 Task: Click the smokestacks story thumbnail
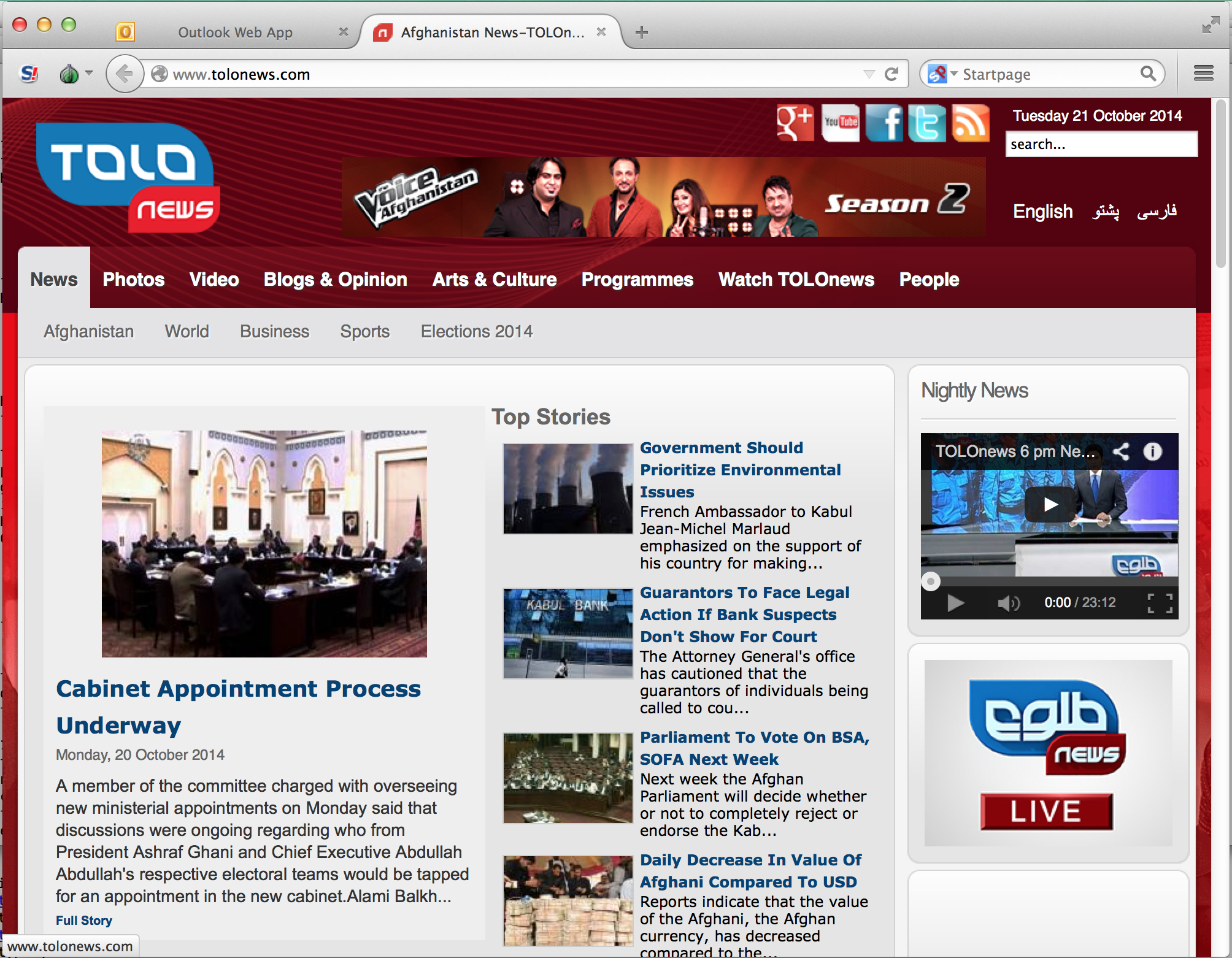pos(568,489)
